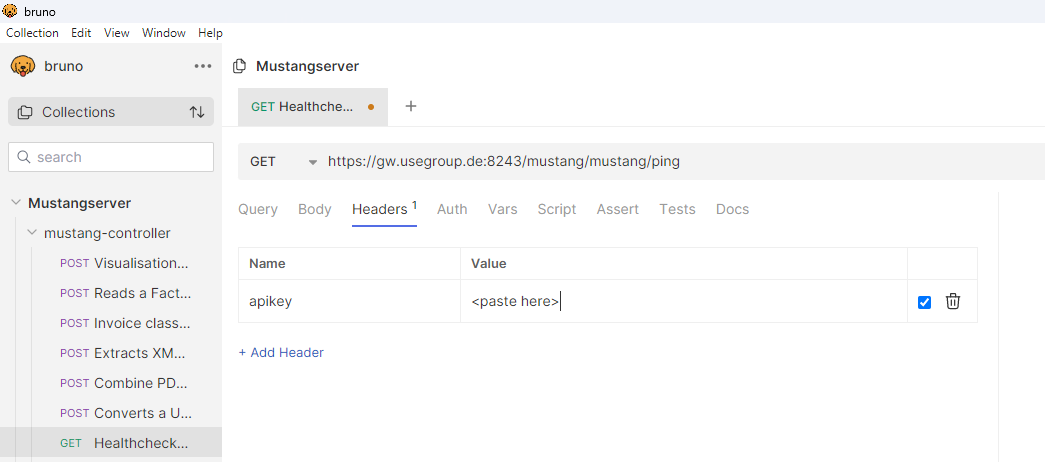
Task: Click the collection icon next to Mustangserver title
Action: [239, 66]
